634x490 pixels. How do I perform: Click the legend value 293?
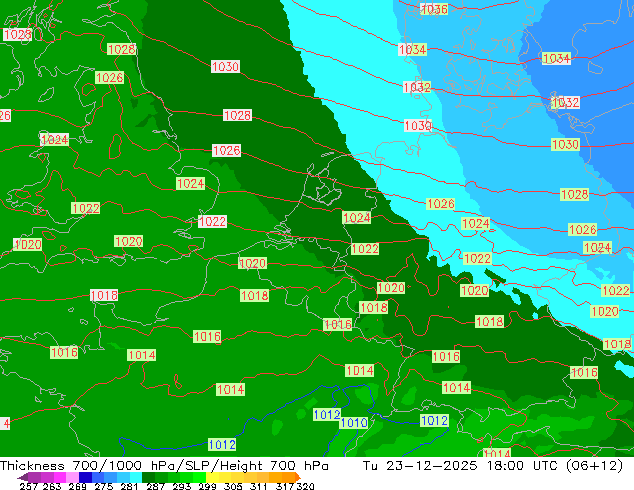coord(182,486)
